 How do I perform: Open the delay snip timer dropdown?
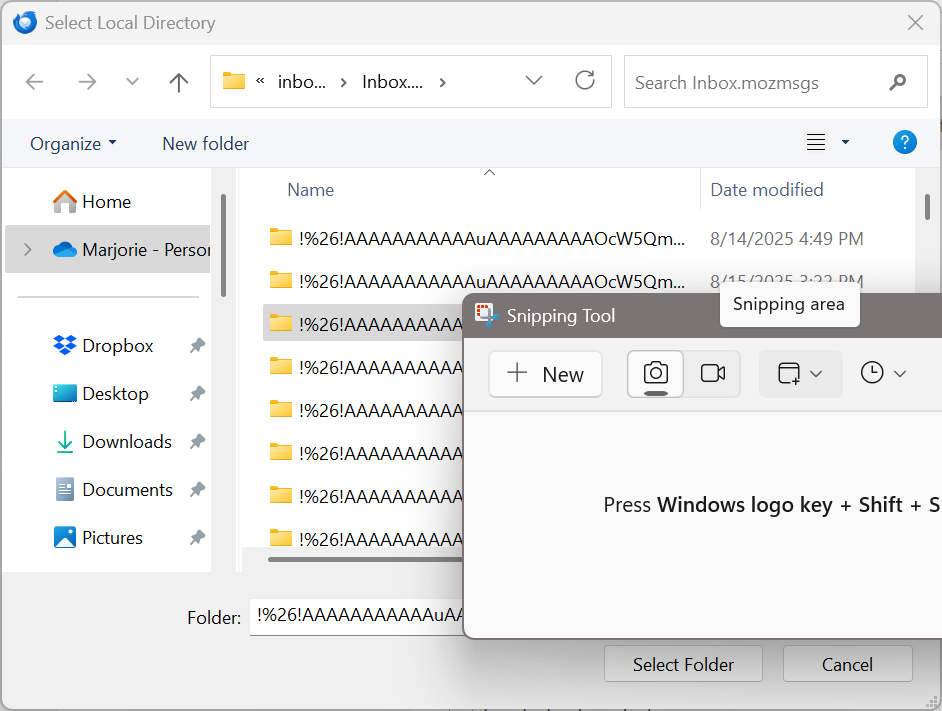coord(883,374)
